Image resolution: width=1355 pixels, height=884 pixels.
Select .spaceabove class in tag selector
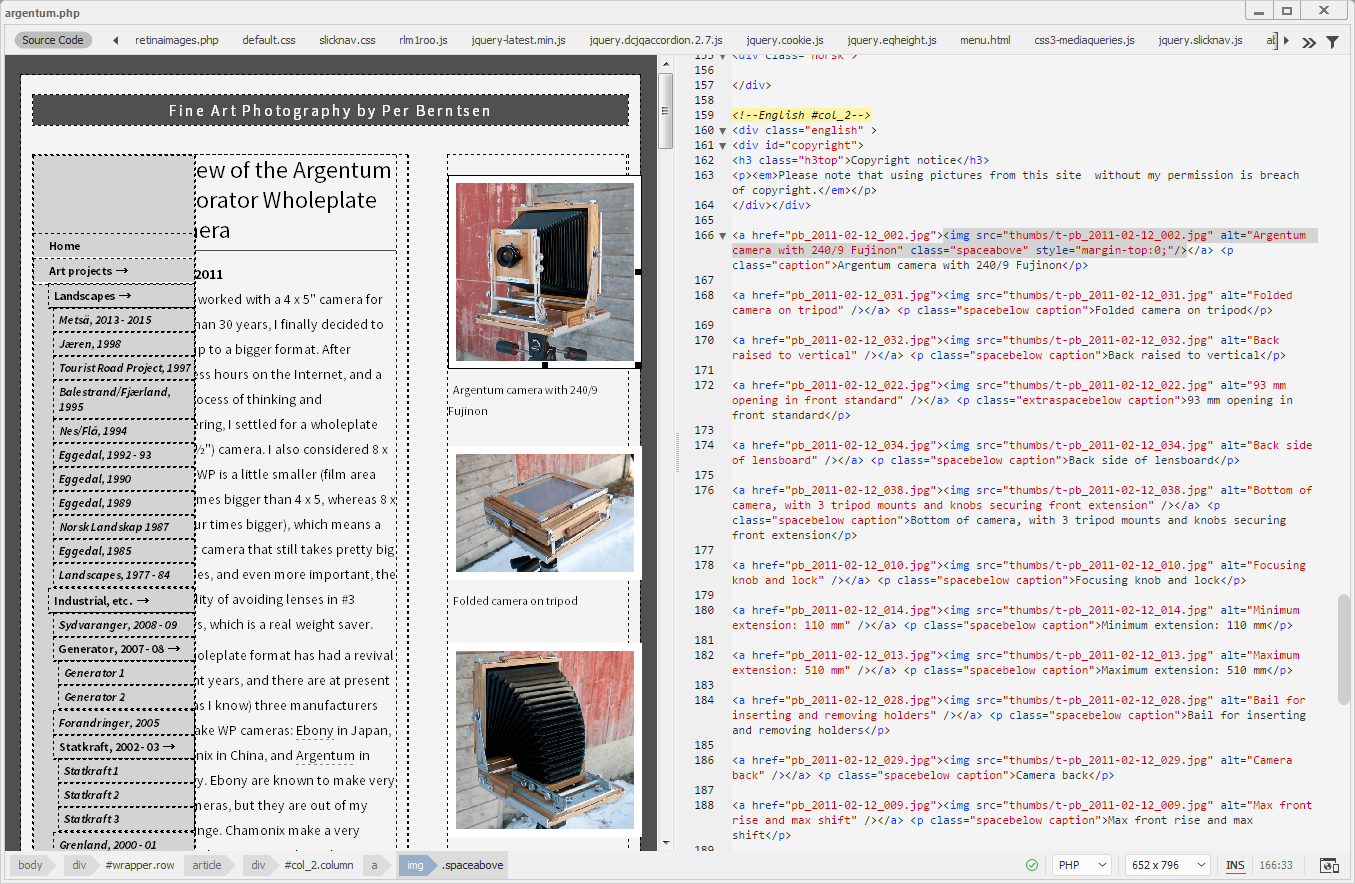click(474, 865)
